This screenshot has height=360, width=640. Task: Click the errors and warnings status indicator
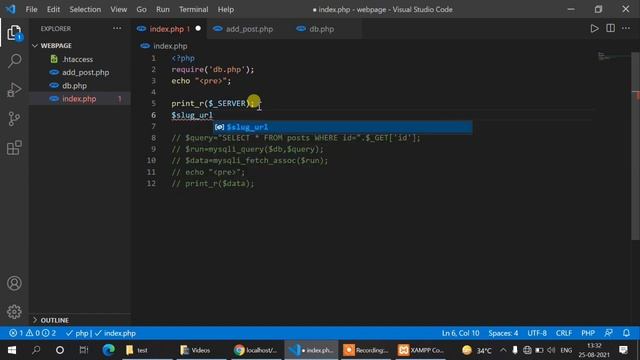click(x=33, y=333)
